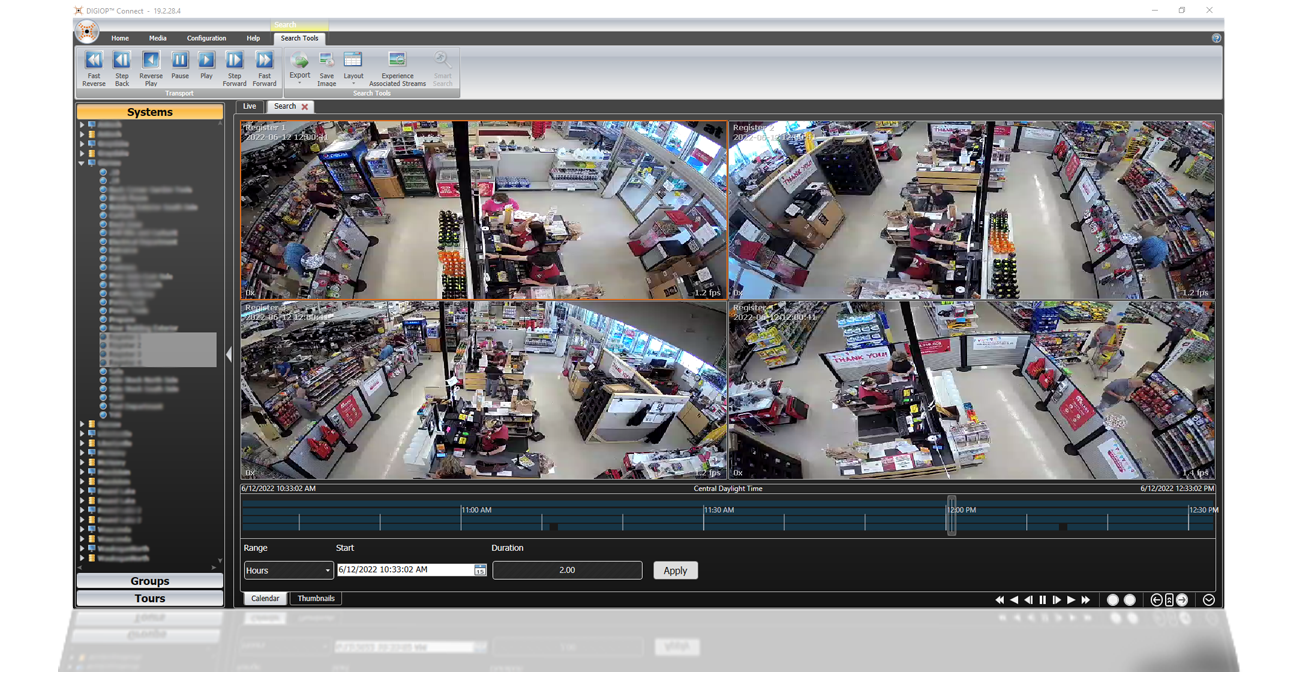Click the '6/12/2022 12:33:02 PM' end time label
This screenshot has width=1303, height=679.
pos(1177,489)
